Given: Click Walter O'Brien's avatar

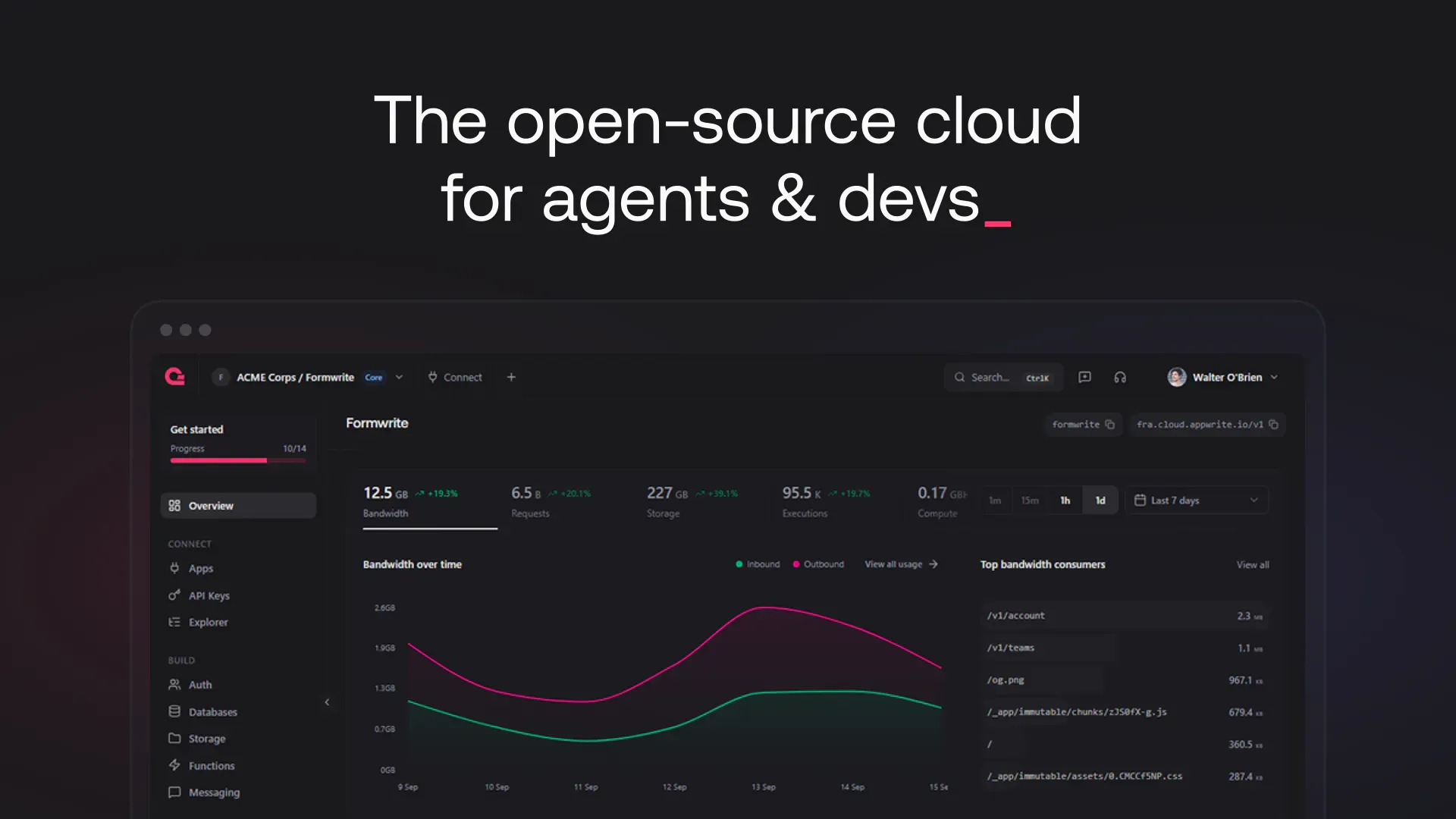Looking at the screenshot, I should pyautogui.click(x=1177, y=377).
